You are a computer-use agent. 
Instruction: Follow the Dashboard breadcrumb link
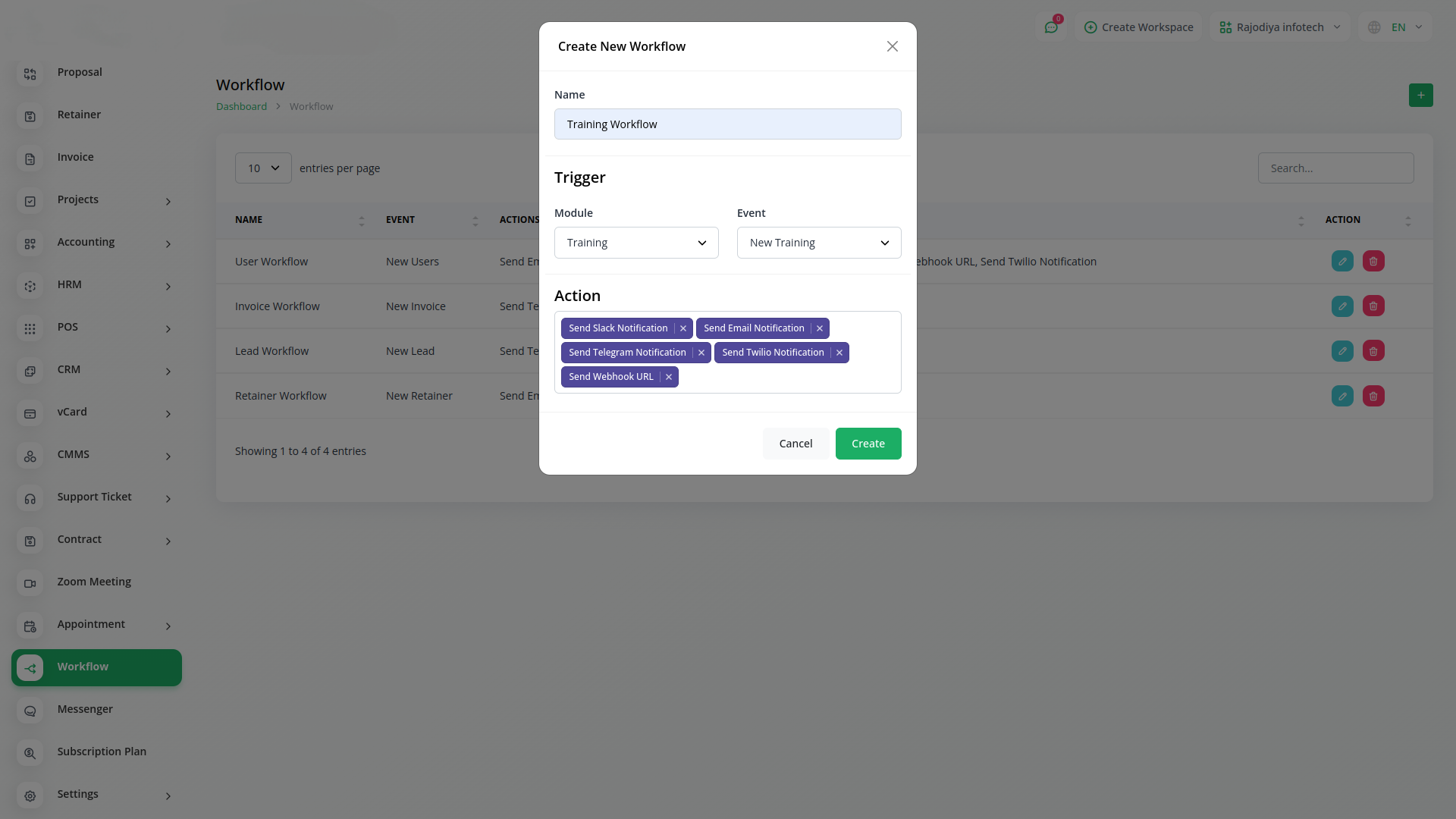241,106
